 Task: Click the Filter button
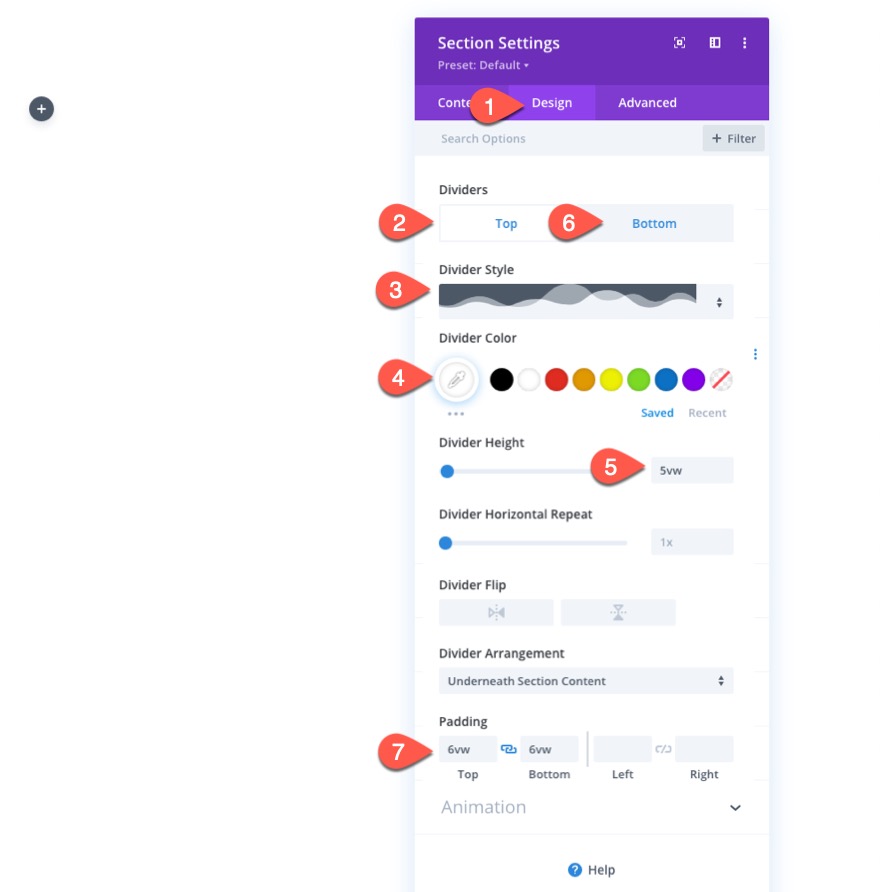tap(733, 139)
